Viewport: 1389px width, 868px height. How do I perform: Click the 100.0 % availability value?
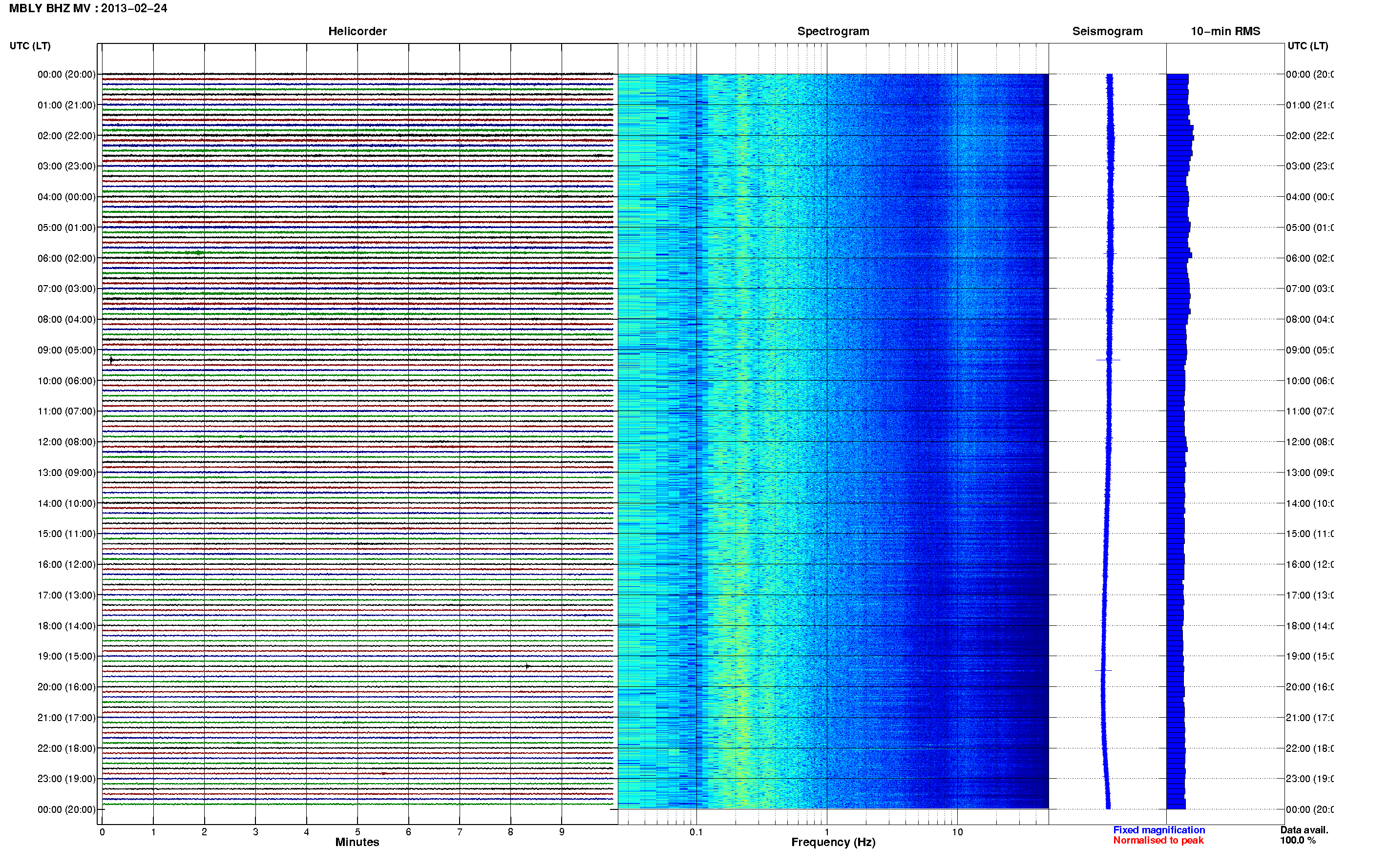(x=1297, y=840)
